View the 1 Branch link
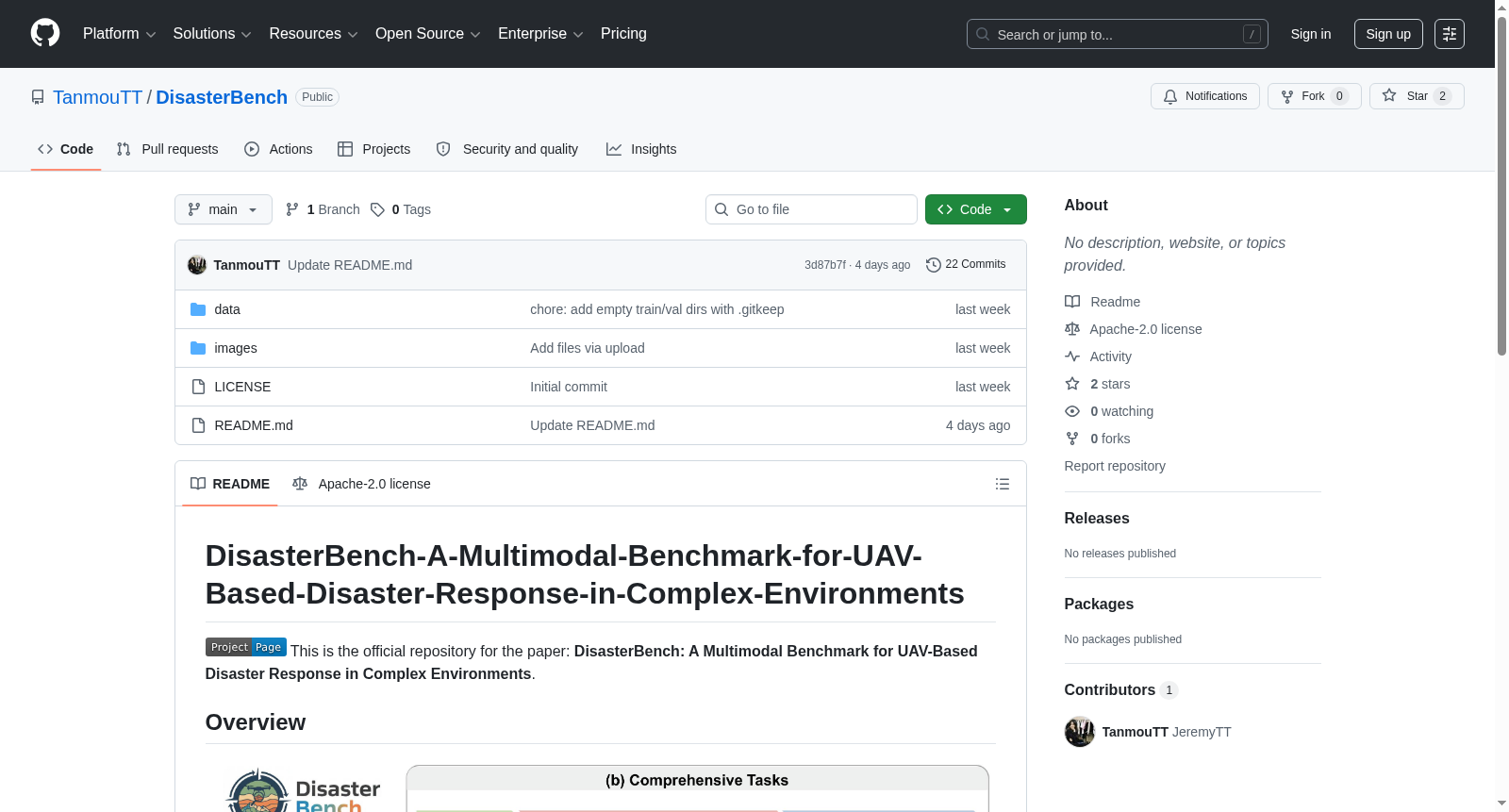The height and width of the screenshot is (812, 1509). pos(323,209)
